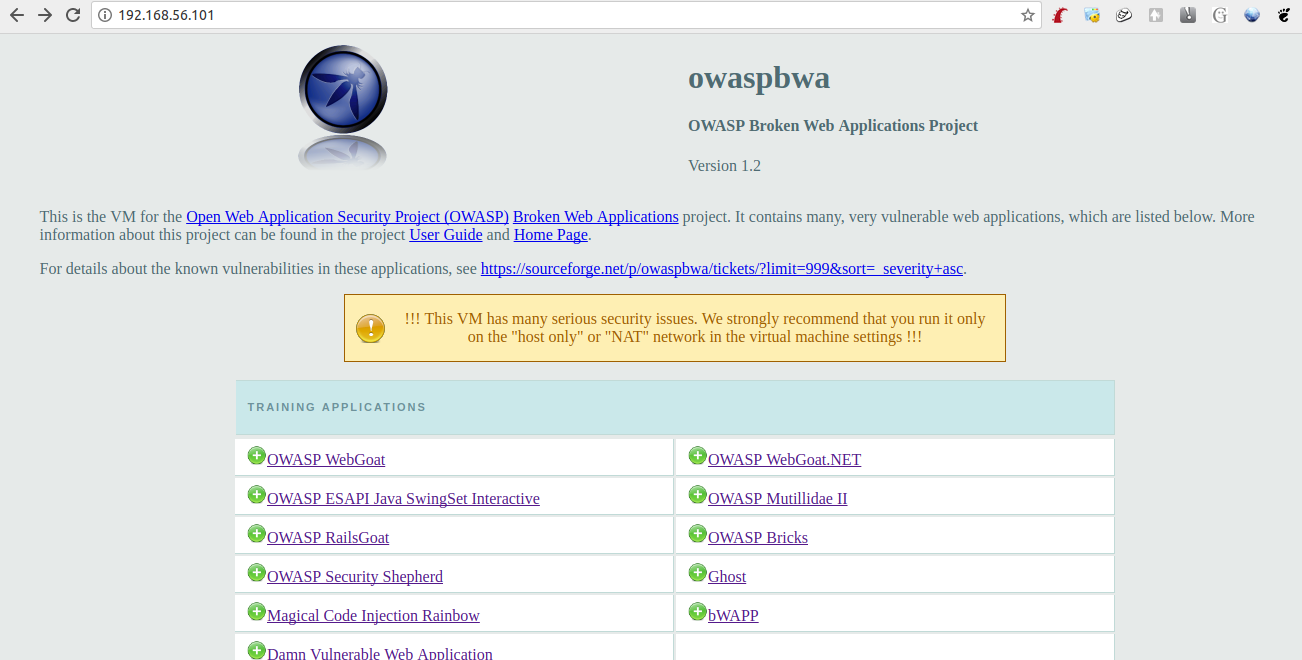This screenshot has width=1302, height=660.
Task: Click the Version 1.2 text
Action: pyautogui.click(x=724, y=166)
